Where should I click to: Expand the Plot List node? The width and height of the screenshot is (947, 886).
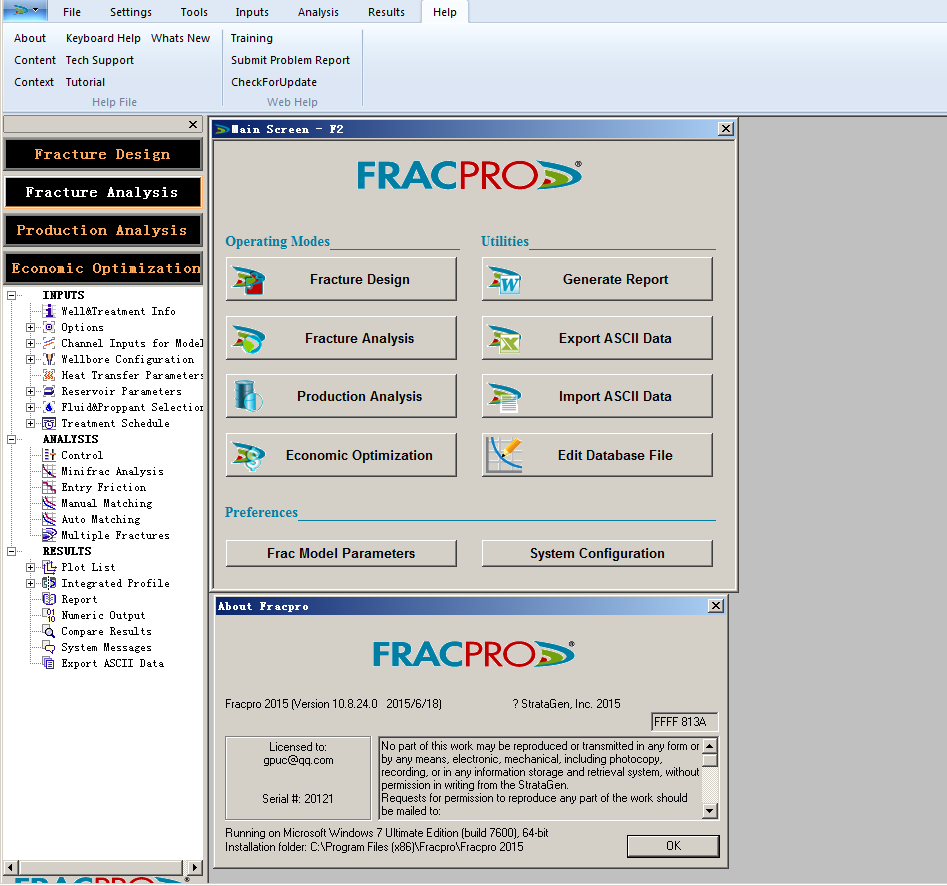[30, 567]
